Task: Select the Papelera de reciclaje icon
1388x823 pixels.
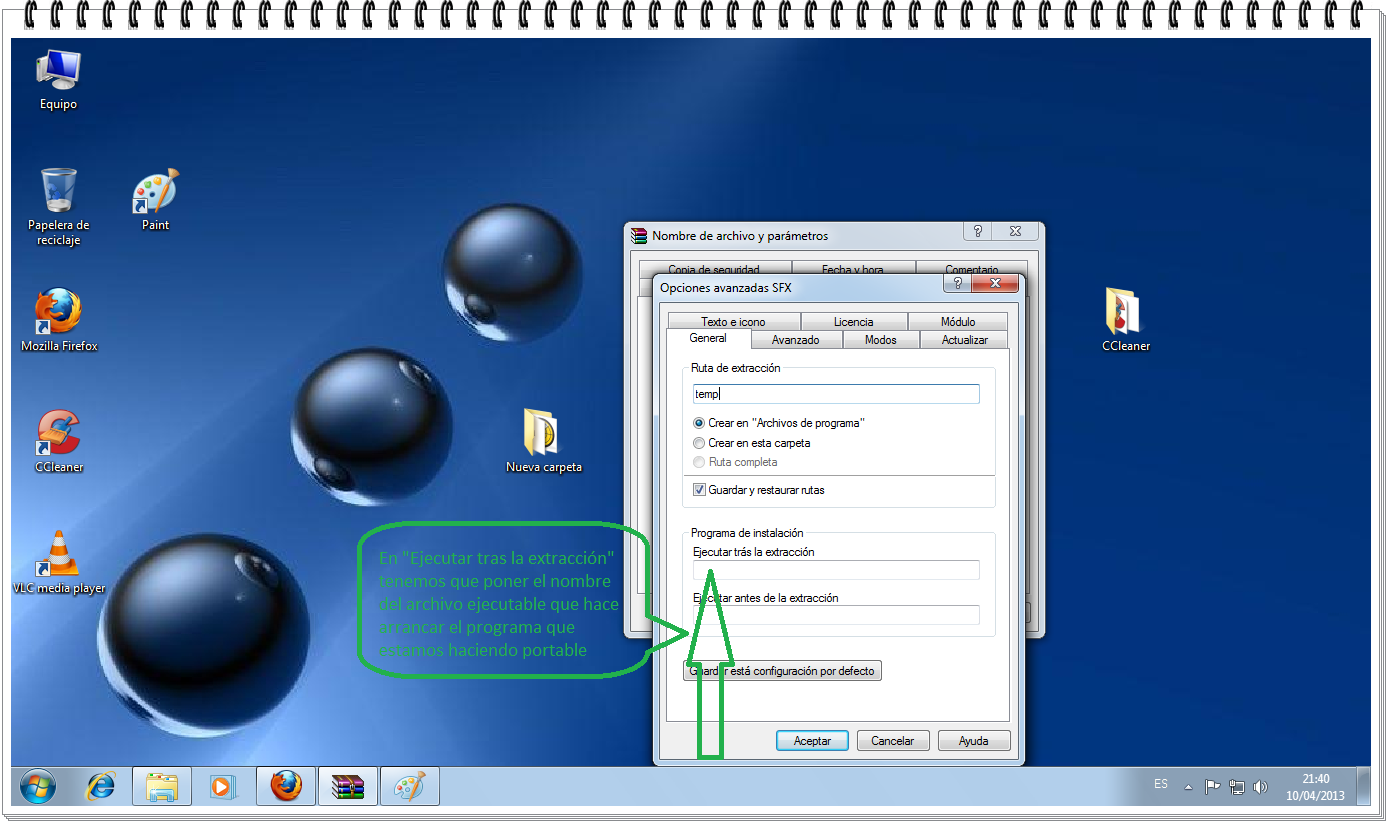Action: click(58, 205)
